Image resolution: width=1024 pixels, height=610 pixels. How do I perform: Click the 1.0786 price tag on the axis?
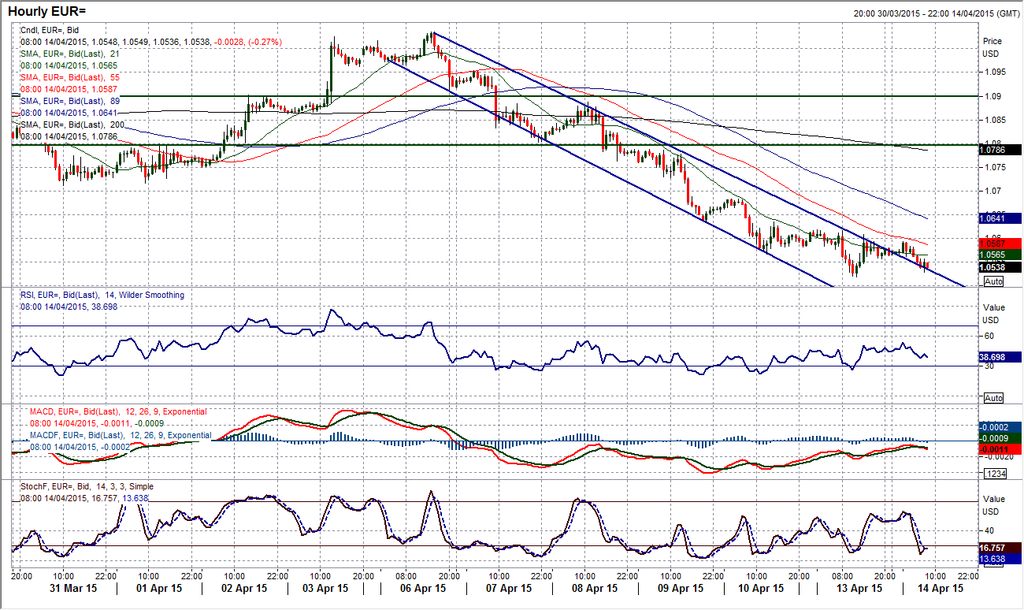pos(1001,149)
